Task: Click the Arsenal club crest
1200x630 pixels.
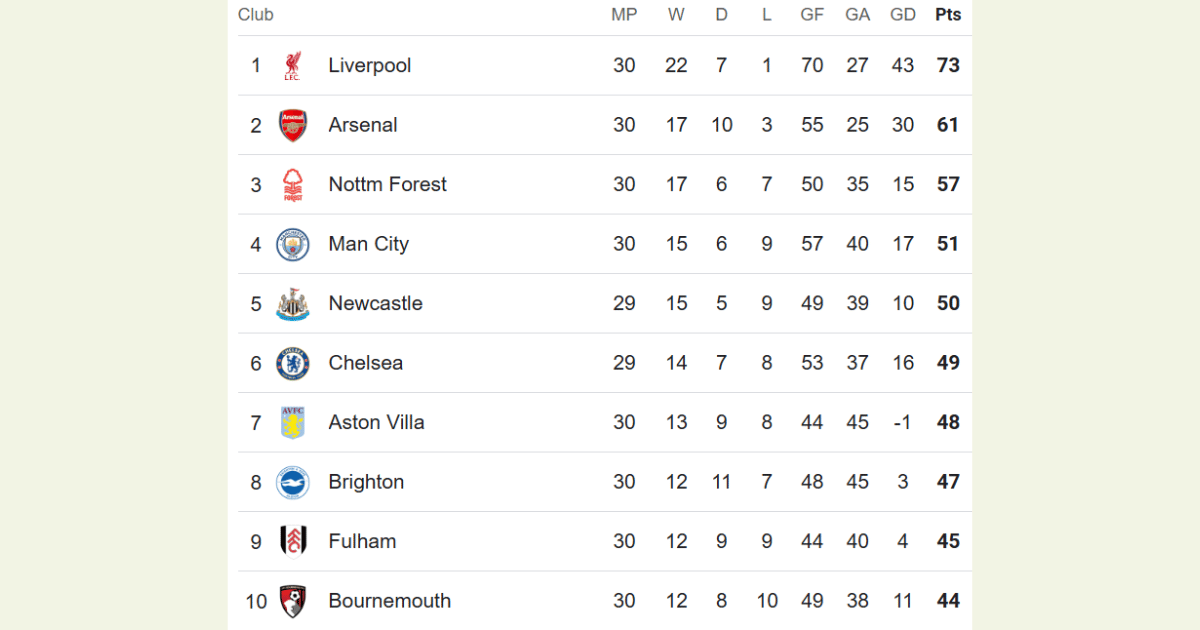Action: [292, 125]
